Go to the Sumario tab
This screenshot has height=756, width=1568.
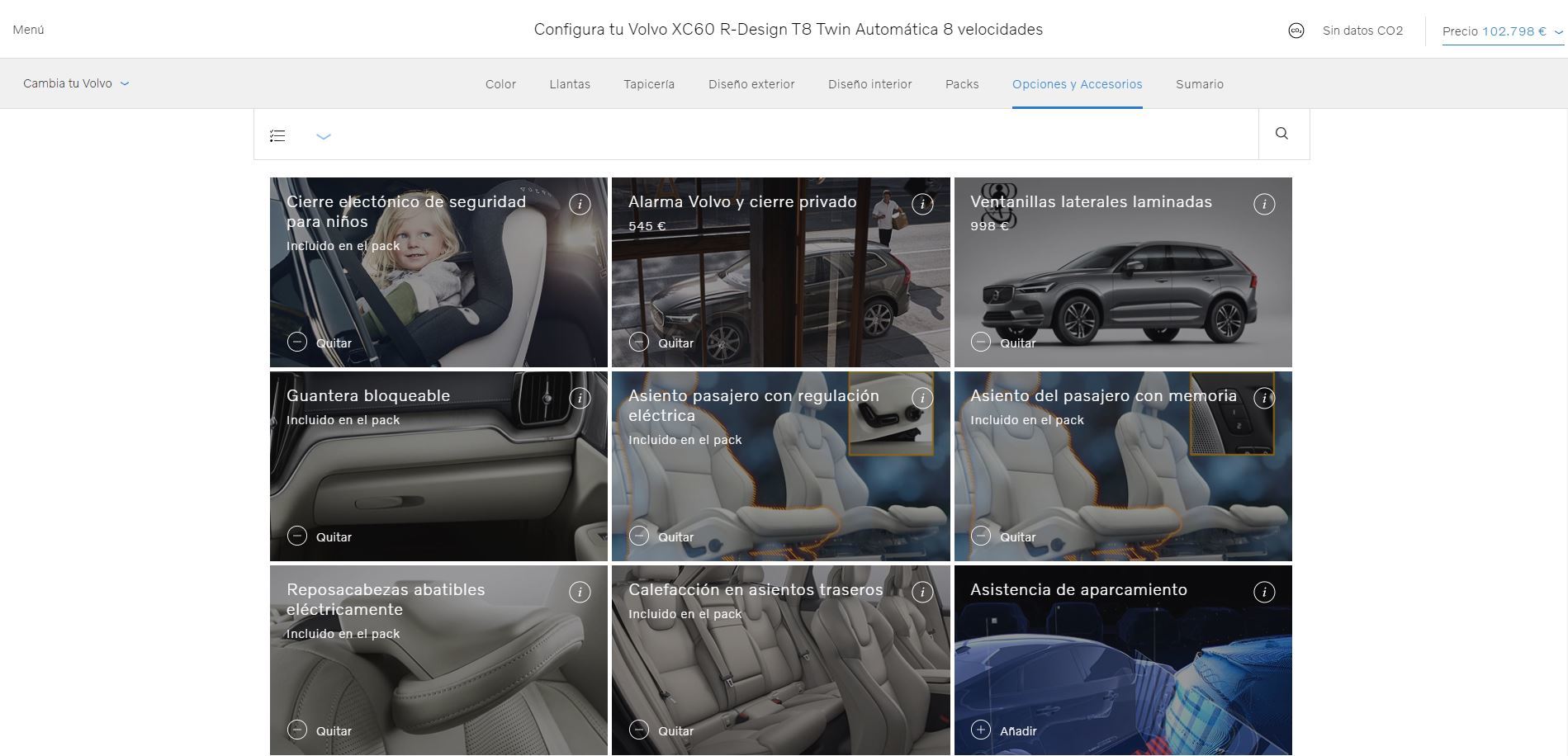[x=1199, y=84]
